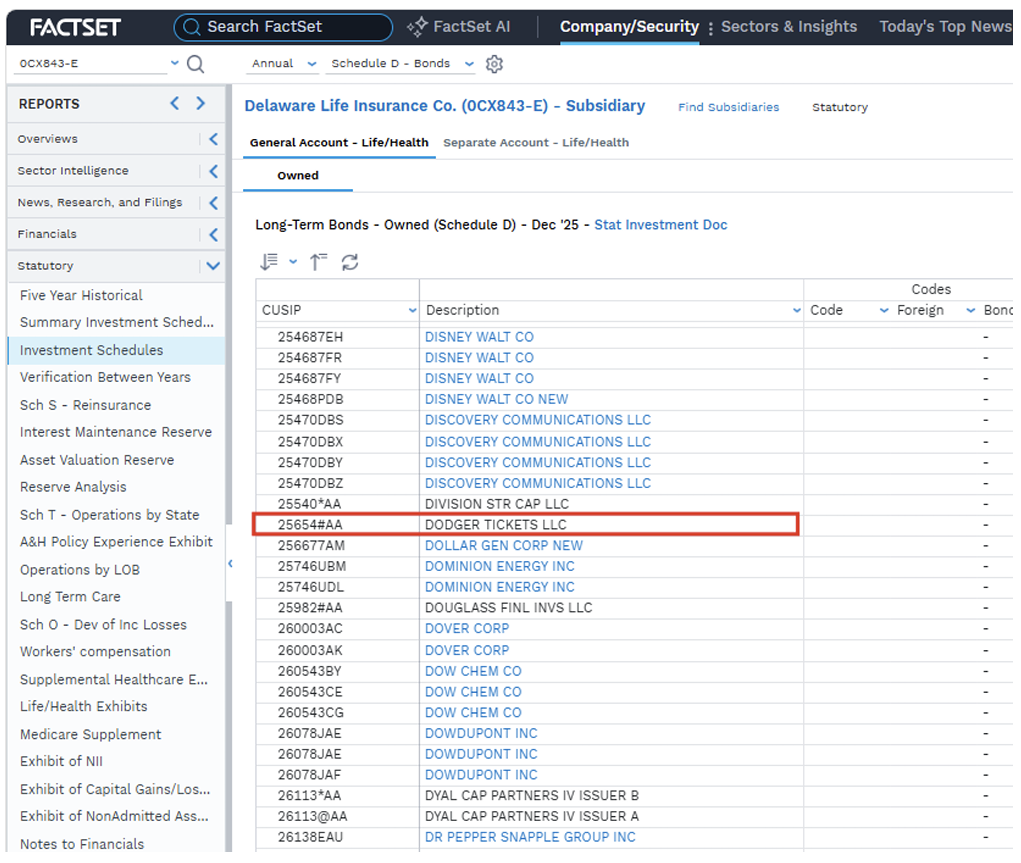Open Asset Valuation Reserve report
The image size is (1021, 863).
[x=96, y=460]
